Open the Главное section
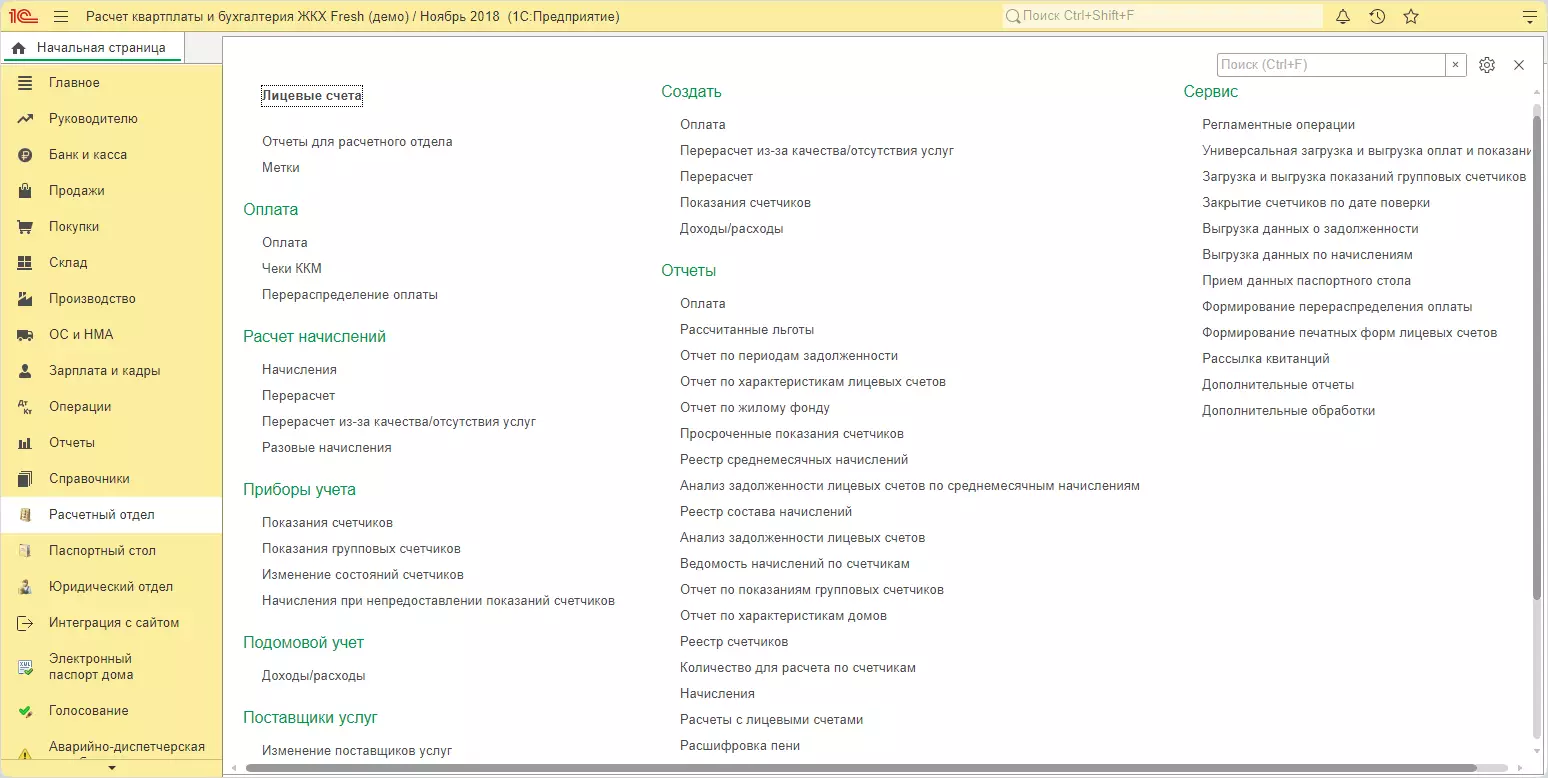 pos(111,83)
